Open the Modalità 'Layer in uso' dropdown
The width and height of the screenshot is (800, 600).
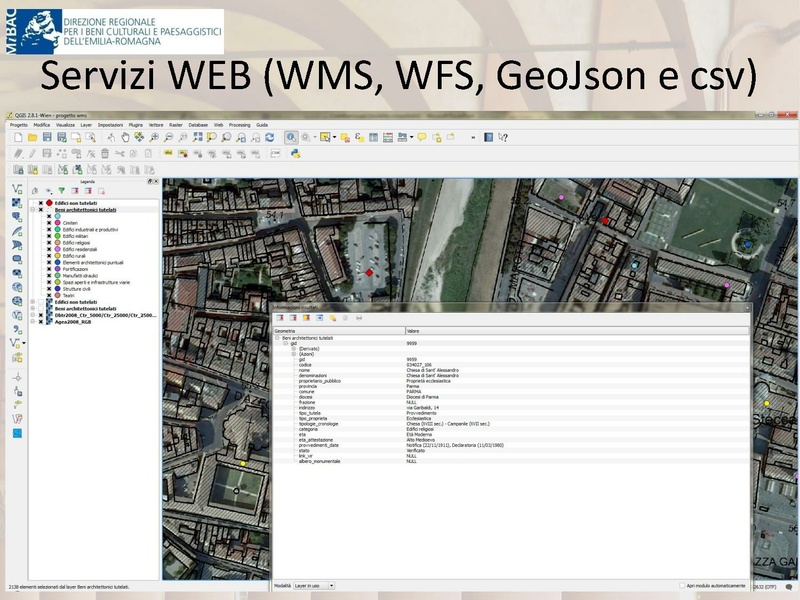[x=317, y=585]
